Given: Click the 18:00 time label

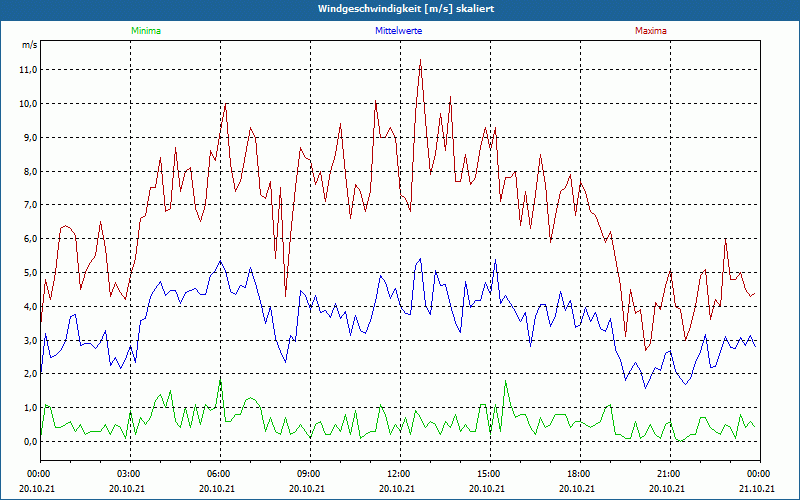Looking at the screenshot, I should 580,473.
